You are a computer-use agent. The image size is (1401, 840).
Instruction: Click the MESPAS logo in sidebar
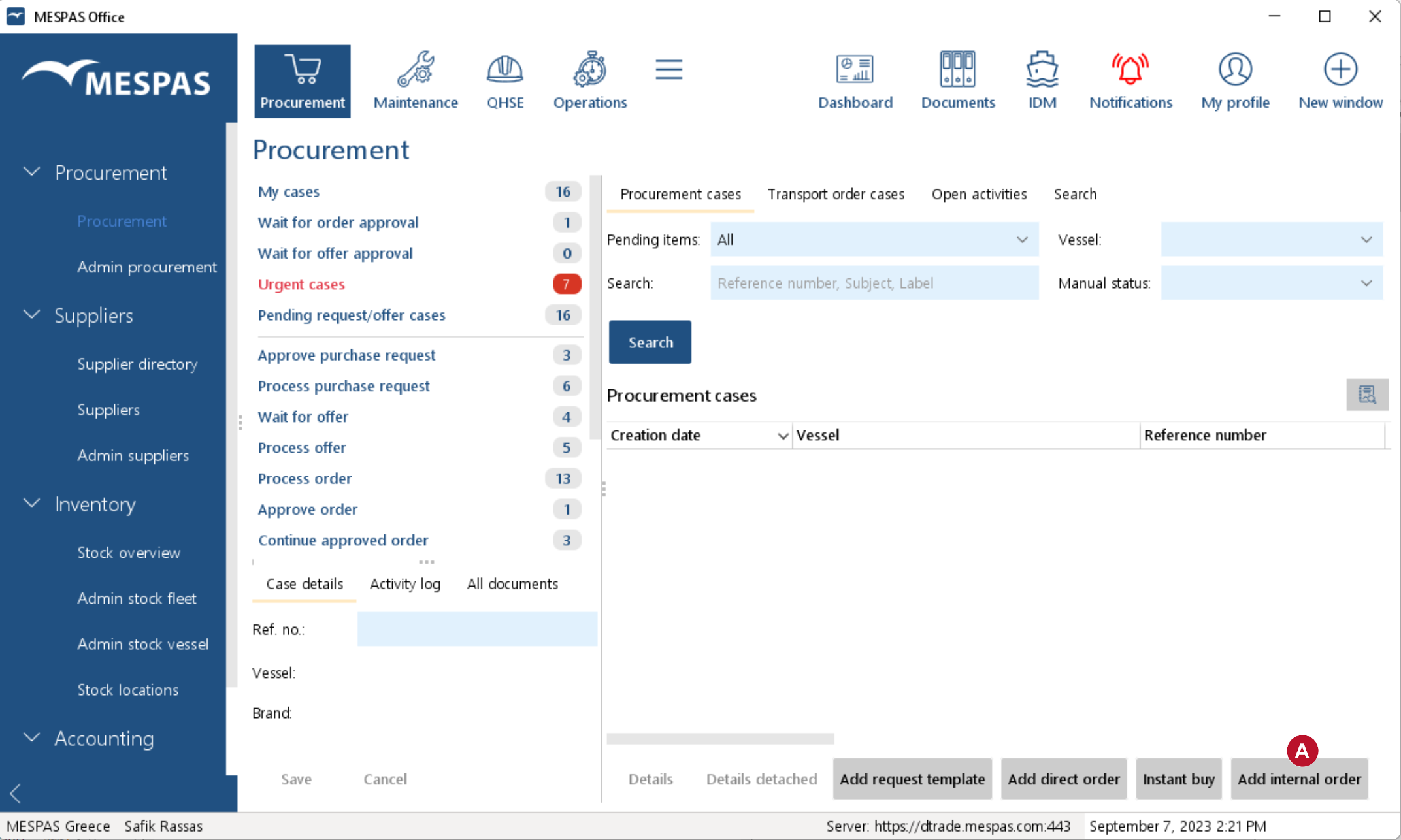[x=116, y=80]
